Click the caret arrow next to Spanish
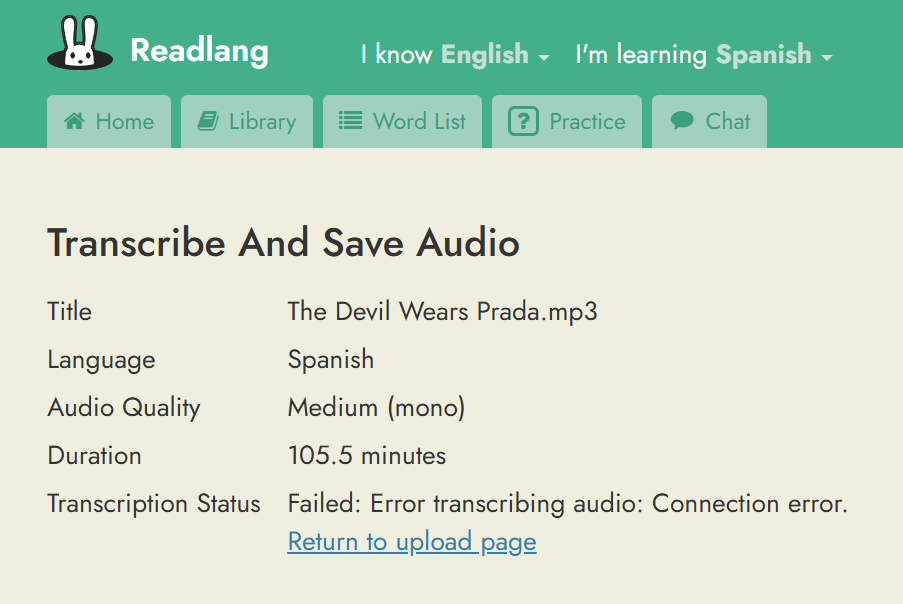Image resolution: width=903 pixels, height=604 pixels. point(827,57)
